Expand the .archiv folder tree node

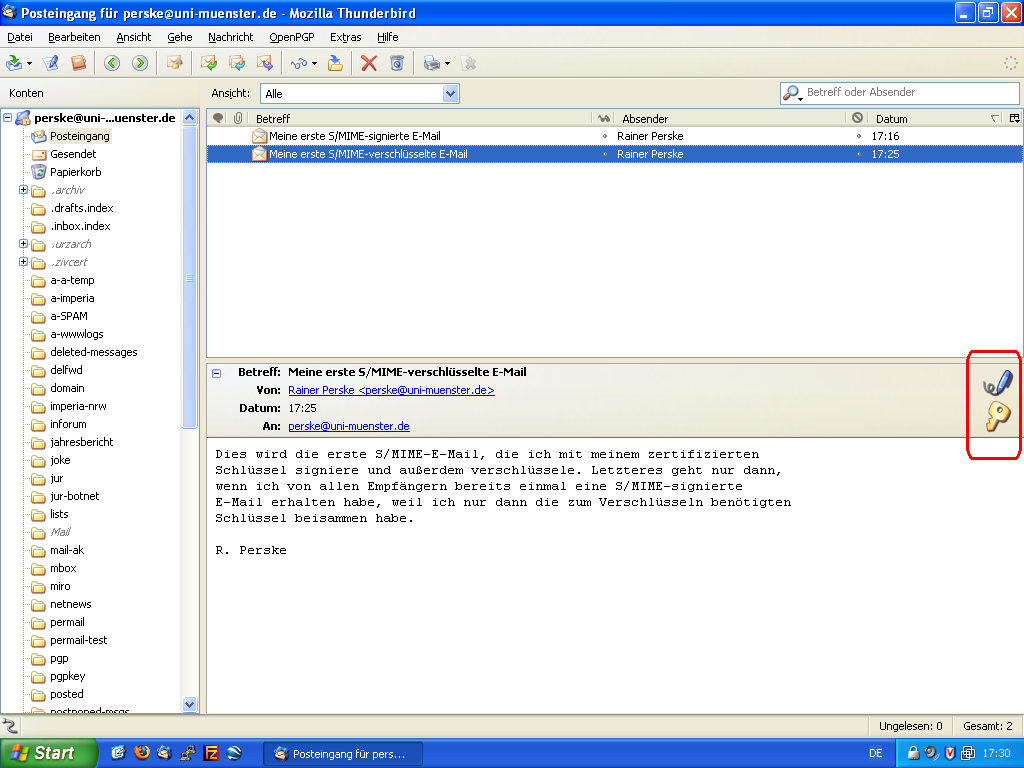(x=23, y=190)
